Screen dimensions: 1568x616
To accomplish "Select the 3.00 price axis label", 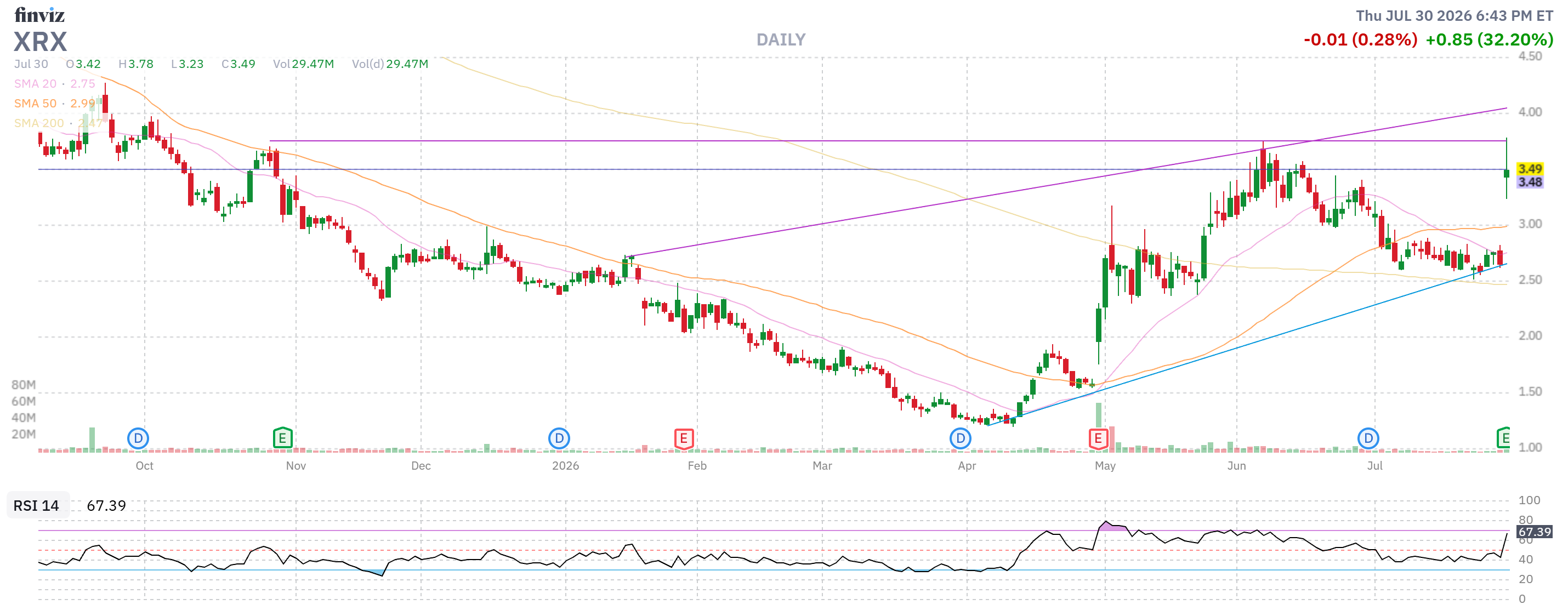I will pos(1530,224).
